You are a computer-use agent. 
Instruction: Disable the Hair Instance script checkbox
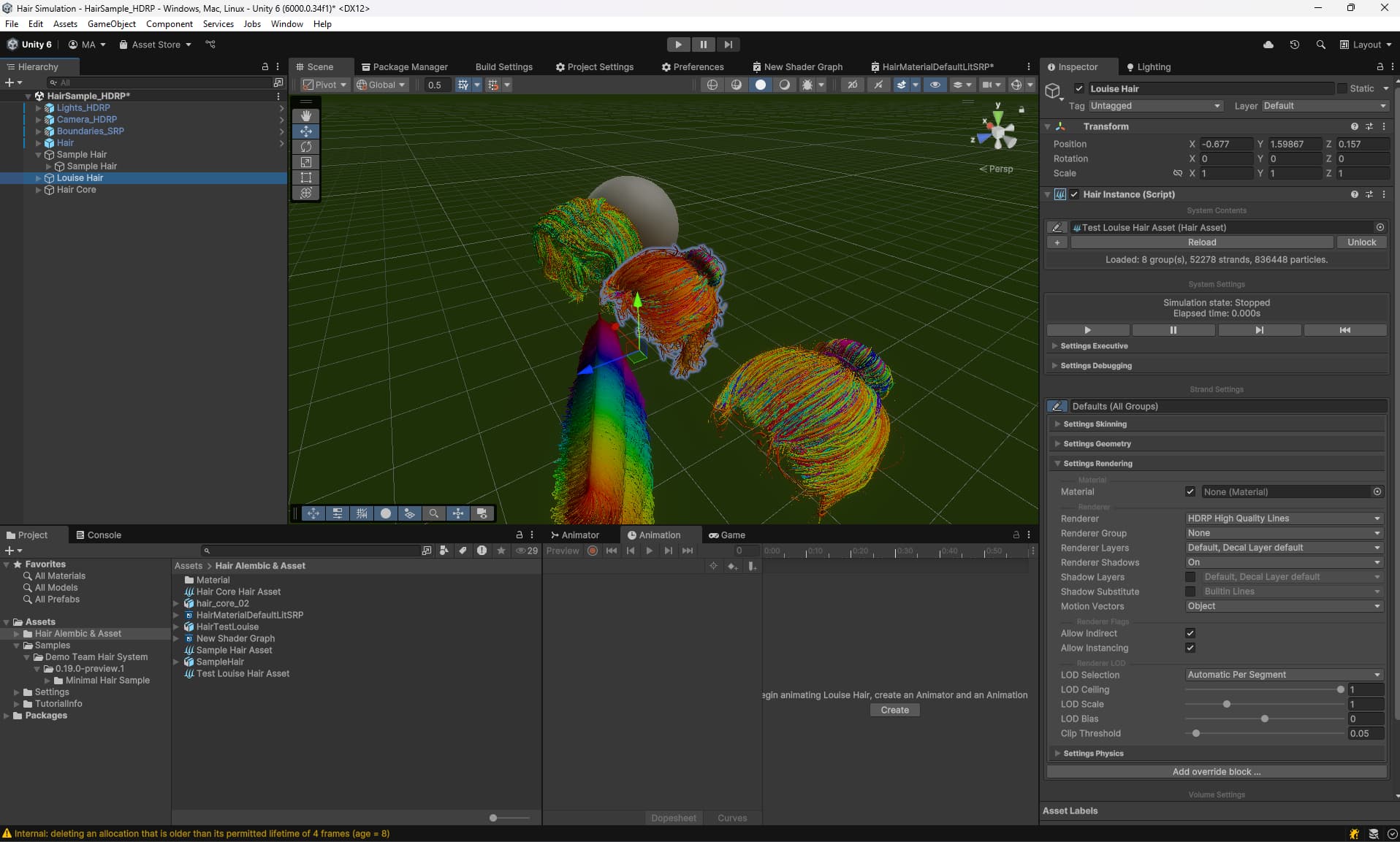[1075, 194]
